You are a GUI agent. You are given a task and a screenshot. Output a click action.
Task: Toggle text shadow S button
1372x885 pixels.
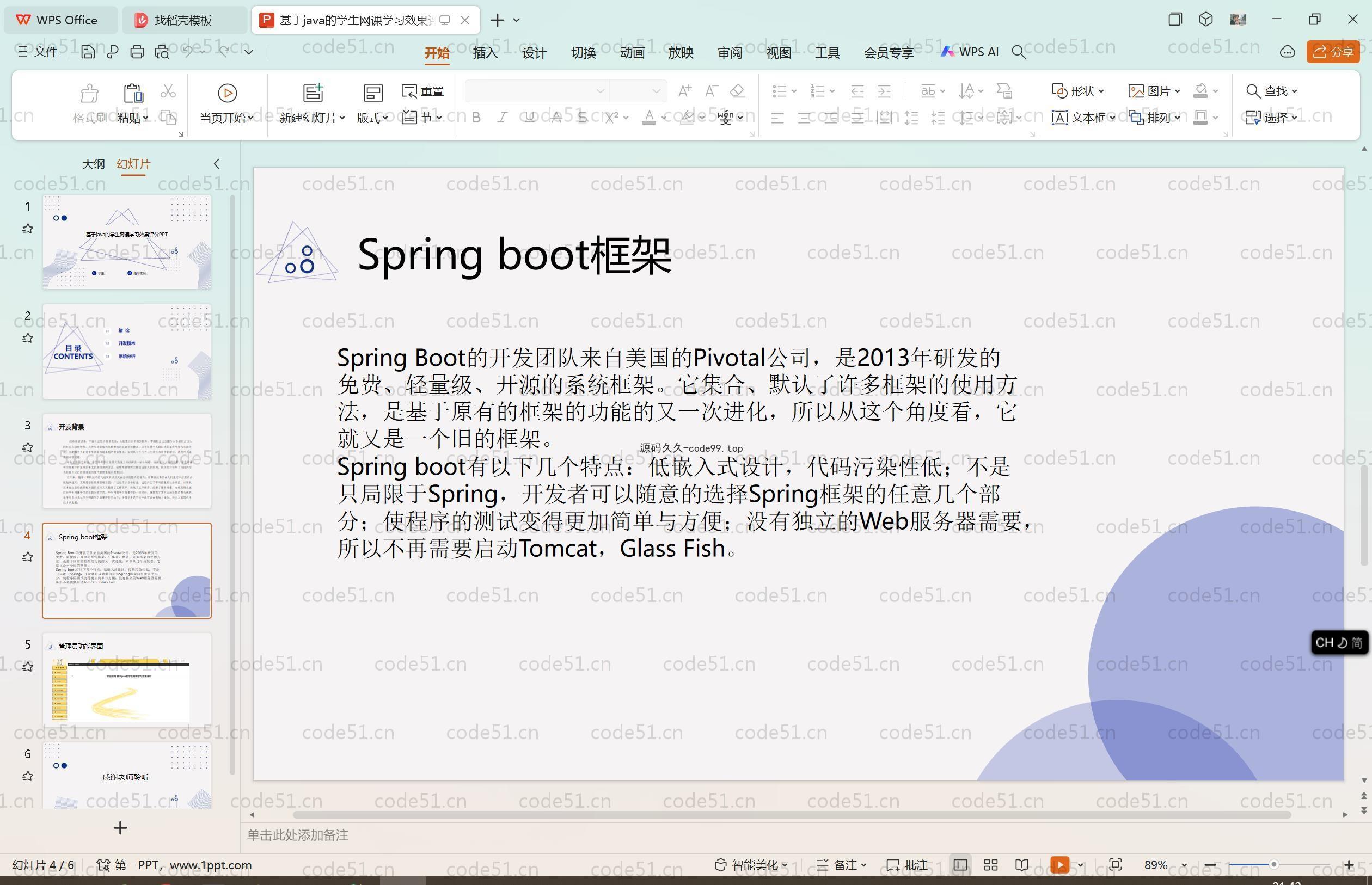(582, 117)
